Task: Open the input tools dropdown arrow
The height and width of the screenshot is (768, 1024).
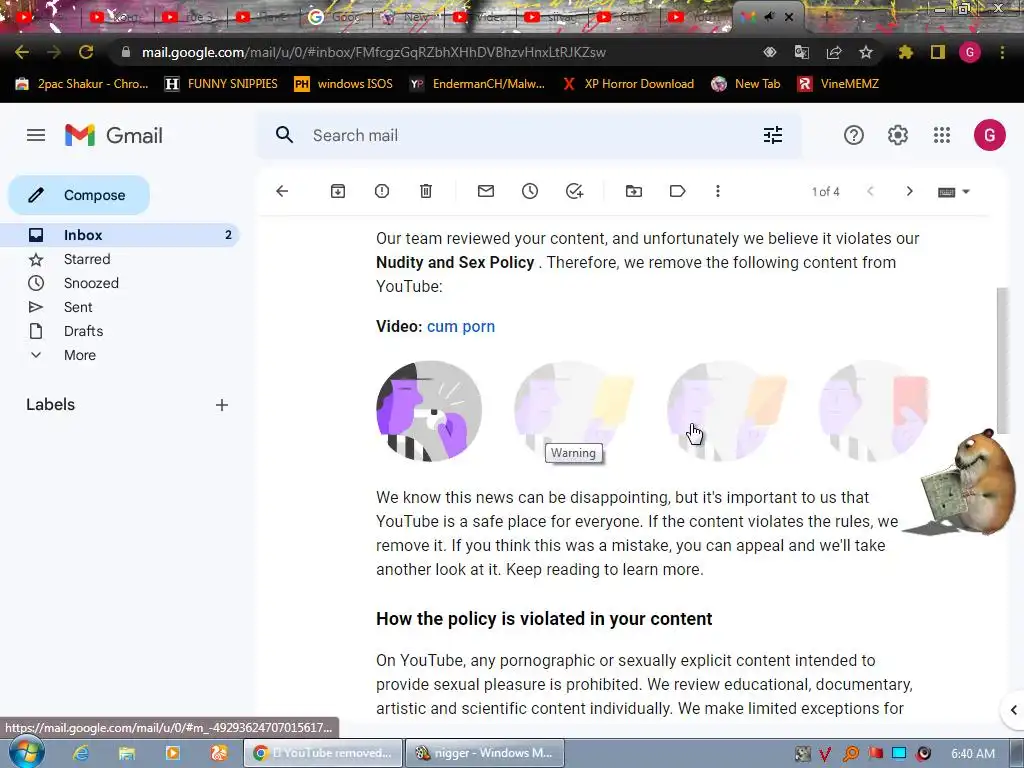Action: coord(966,192)
